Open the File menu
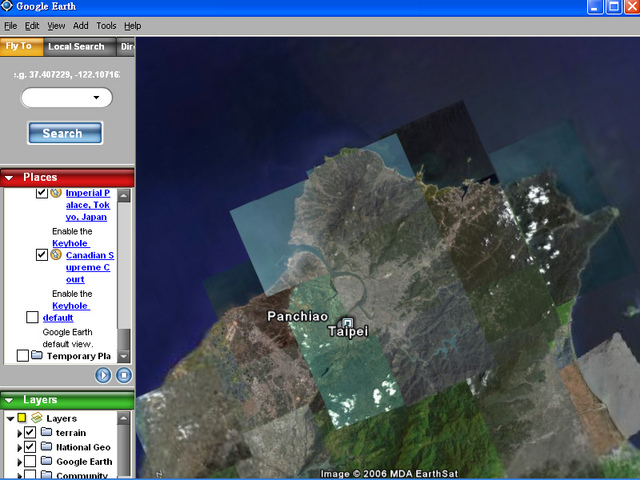 11,26
